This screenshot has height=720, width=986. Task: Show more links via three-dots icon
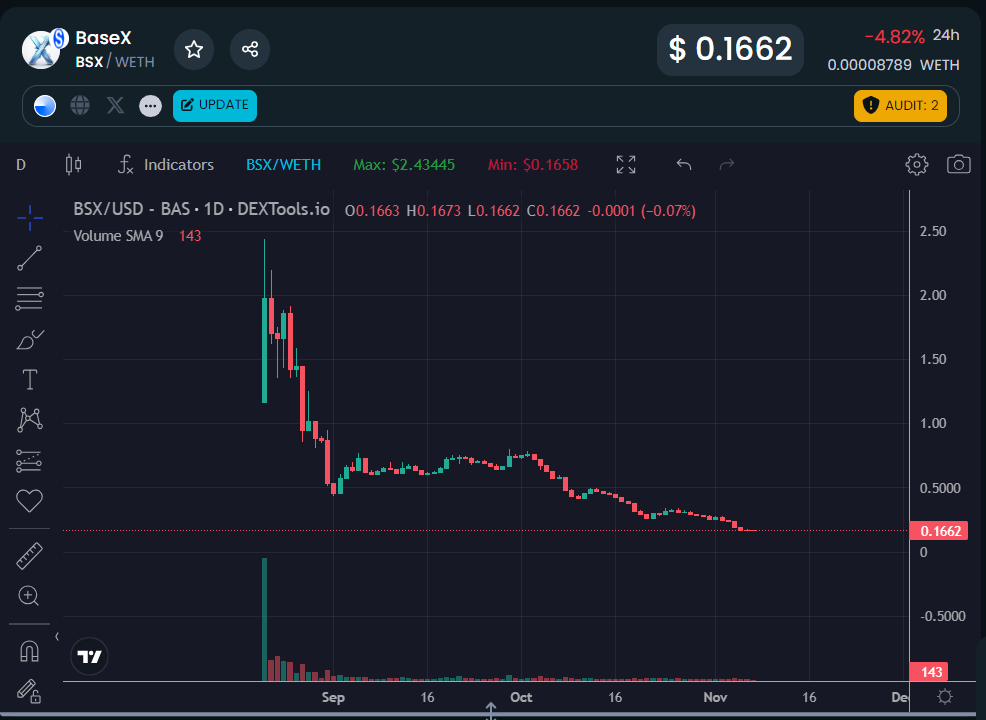click(150, 106)
